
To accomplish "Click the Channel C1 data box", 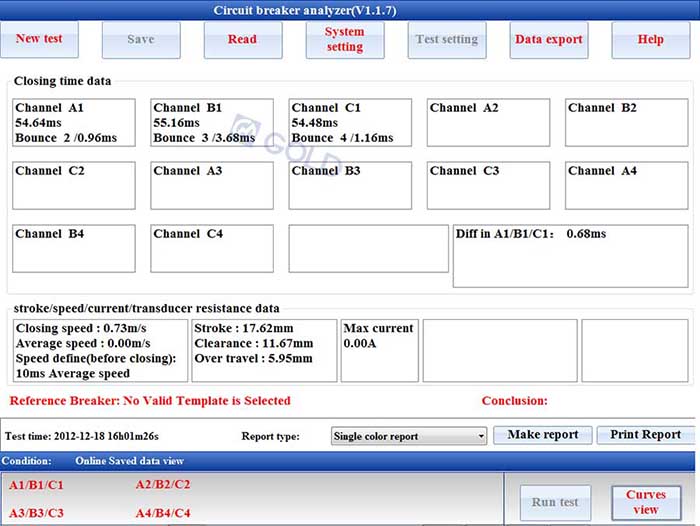I will [350, 123].
